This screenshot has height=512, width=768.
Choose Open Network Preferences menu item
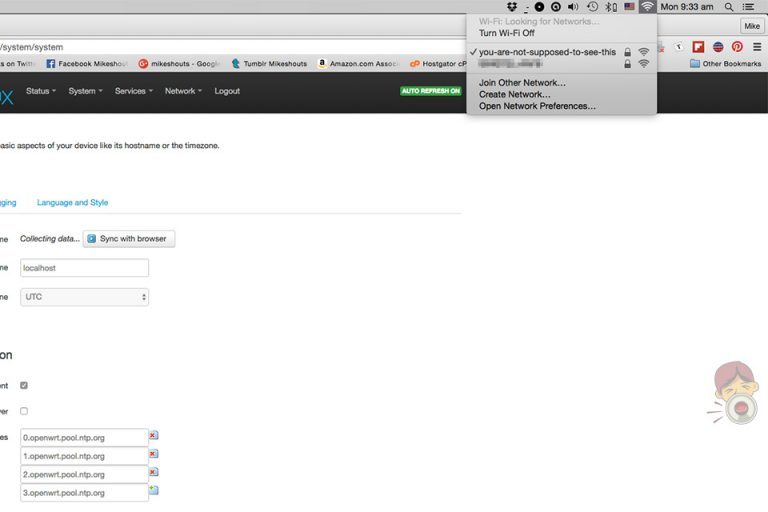(x=537, y=106)
